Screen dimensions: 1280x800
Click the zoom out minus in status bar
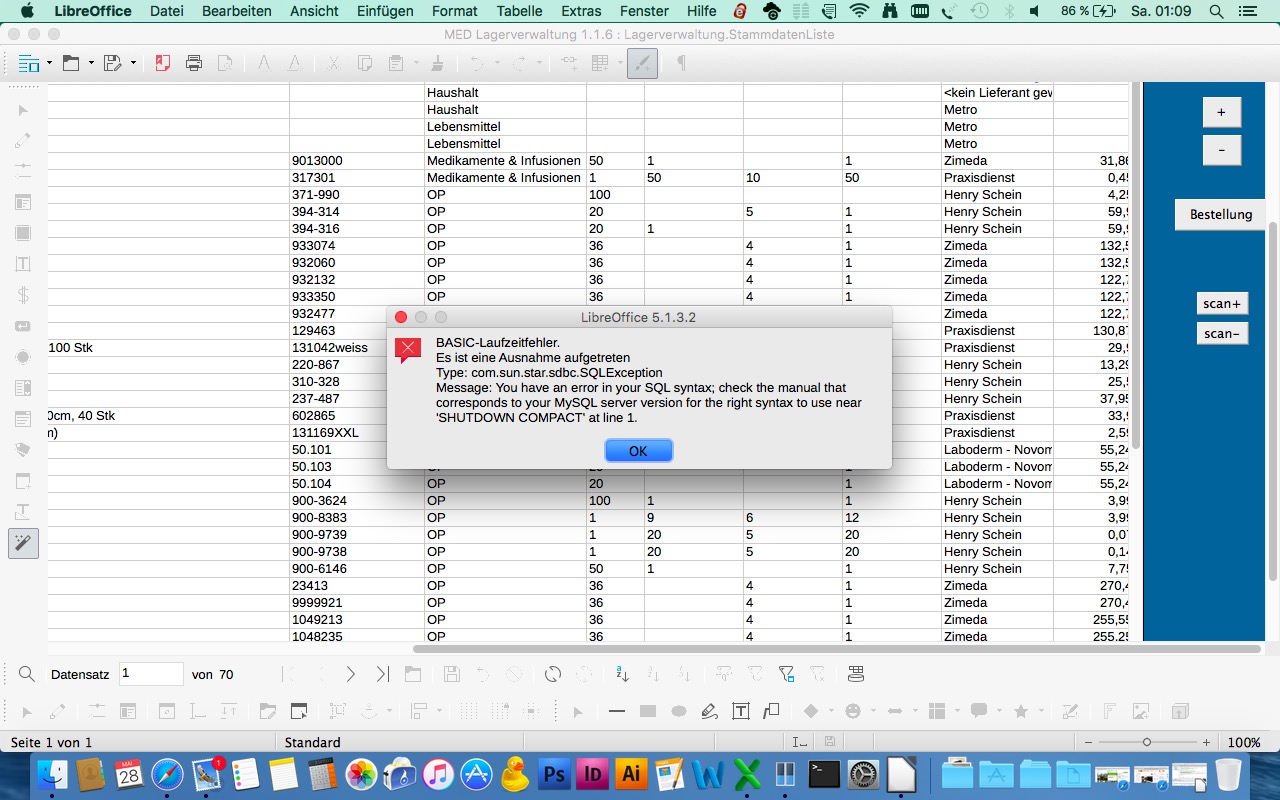coord(1087,742)
